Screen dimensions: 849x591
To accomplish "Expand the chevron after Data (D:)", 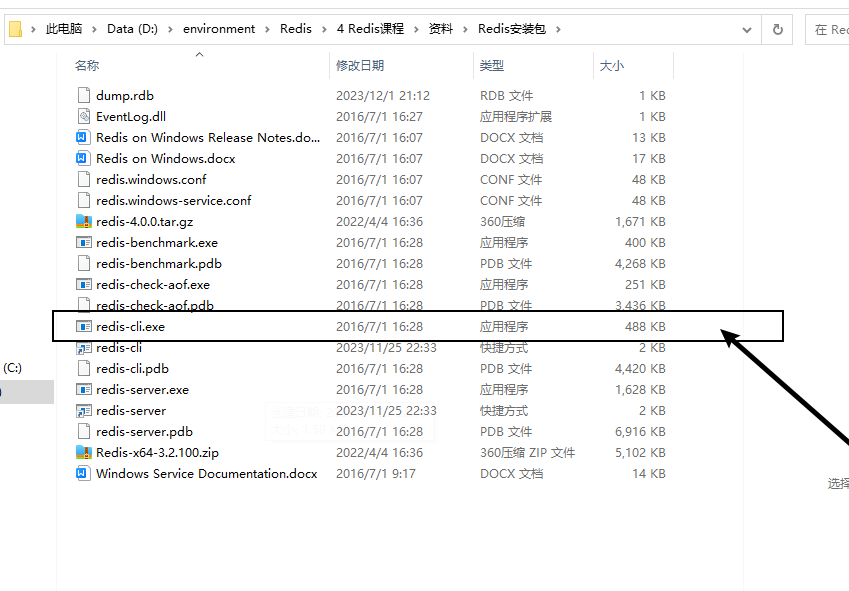I will click(170, 29).
